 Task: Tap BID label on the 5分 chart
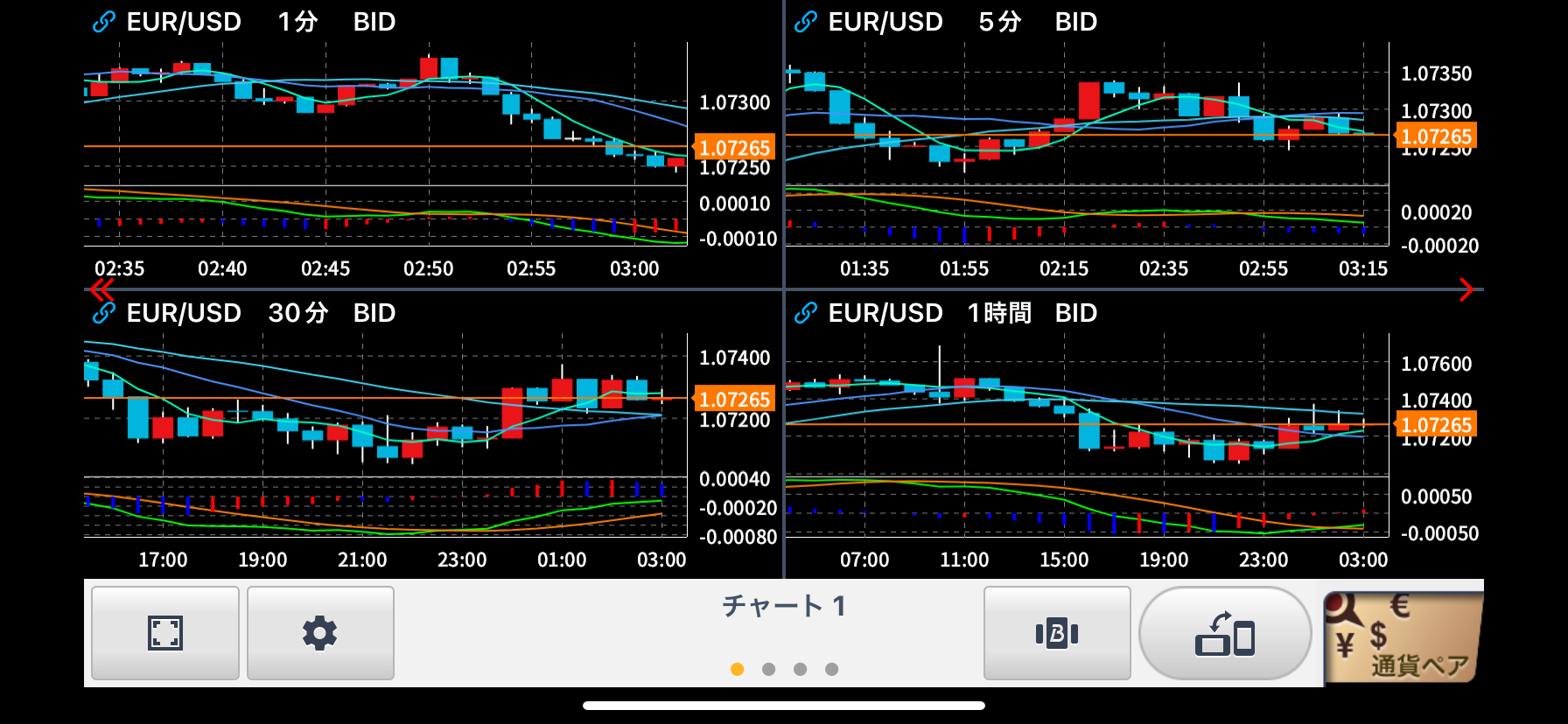(x=1075, y=22)
